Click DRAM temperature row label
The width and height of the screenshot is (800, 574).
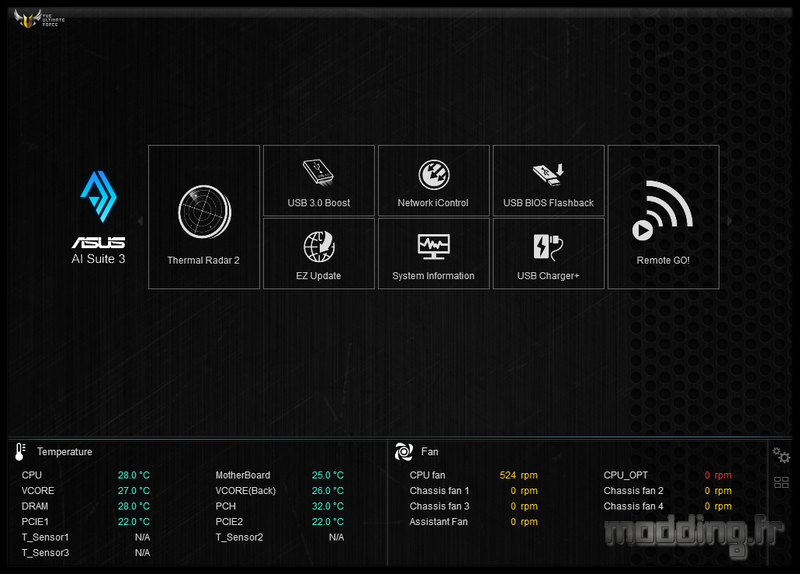(x=35, y=506)
